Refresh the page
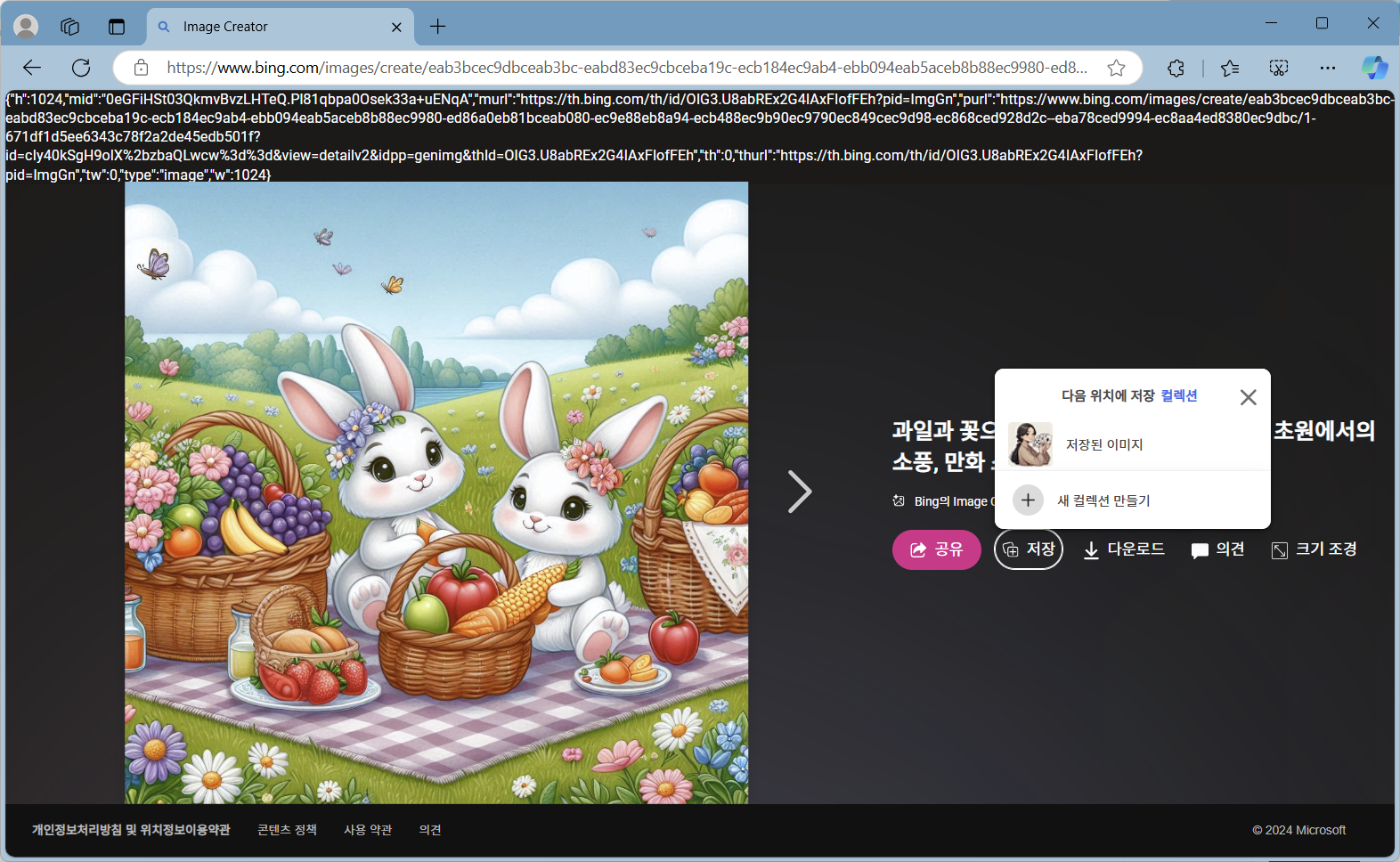Image resolution: width=1400 pixels, height=862 pixels. tap(81, 68)
